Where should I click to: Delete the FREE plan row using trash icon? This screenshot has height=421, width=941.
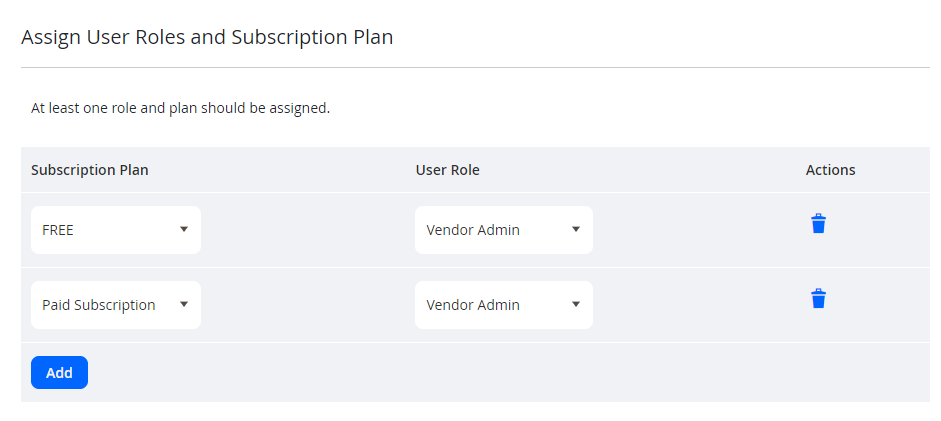(x=819, y=224)
